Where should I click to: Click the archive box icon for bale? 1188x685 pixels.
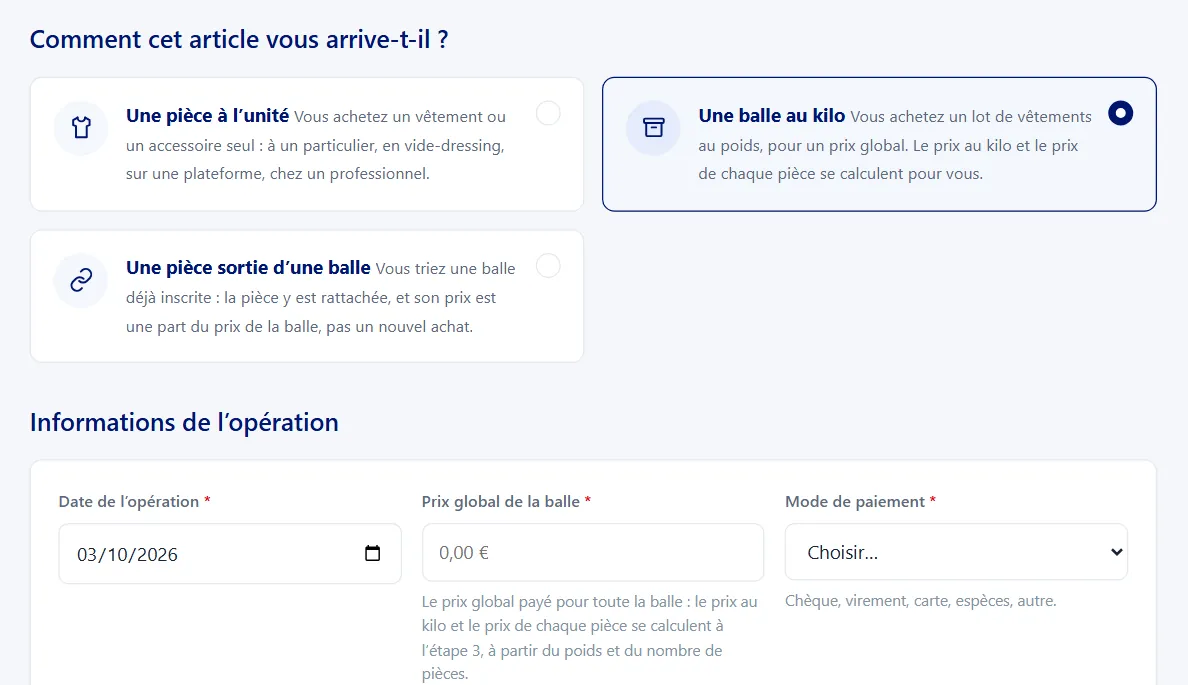pyautogui.click(x=653, y=127)
